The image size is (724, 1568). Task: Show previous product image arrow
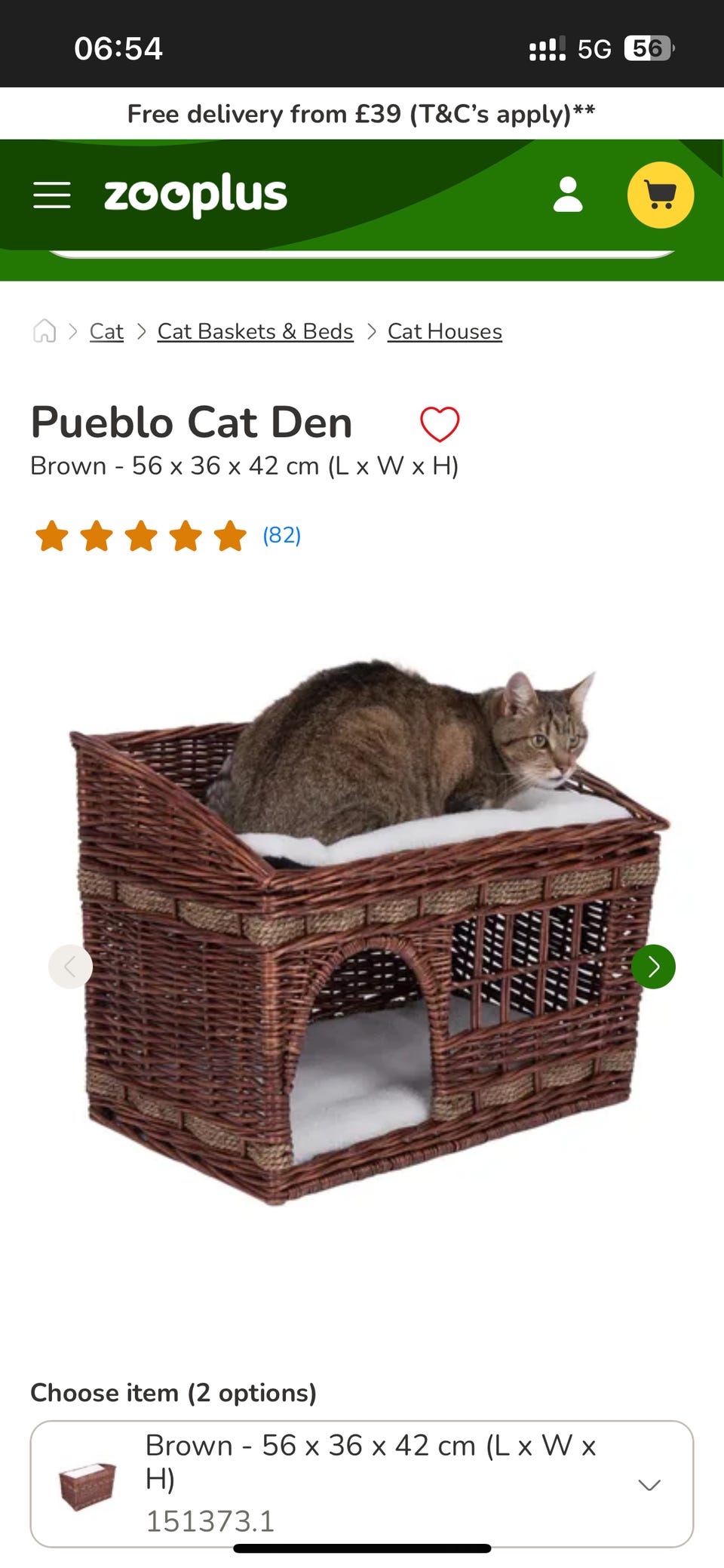pyautogui.click(x=70, y=966)
